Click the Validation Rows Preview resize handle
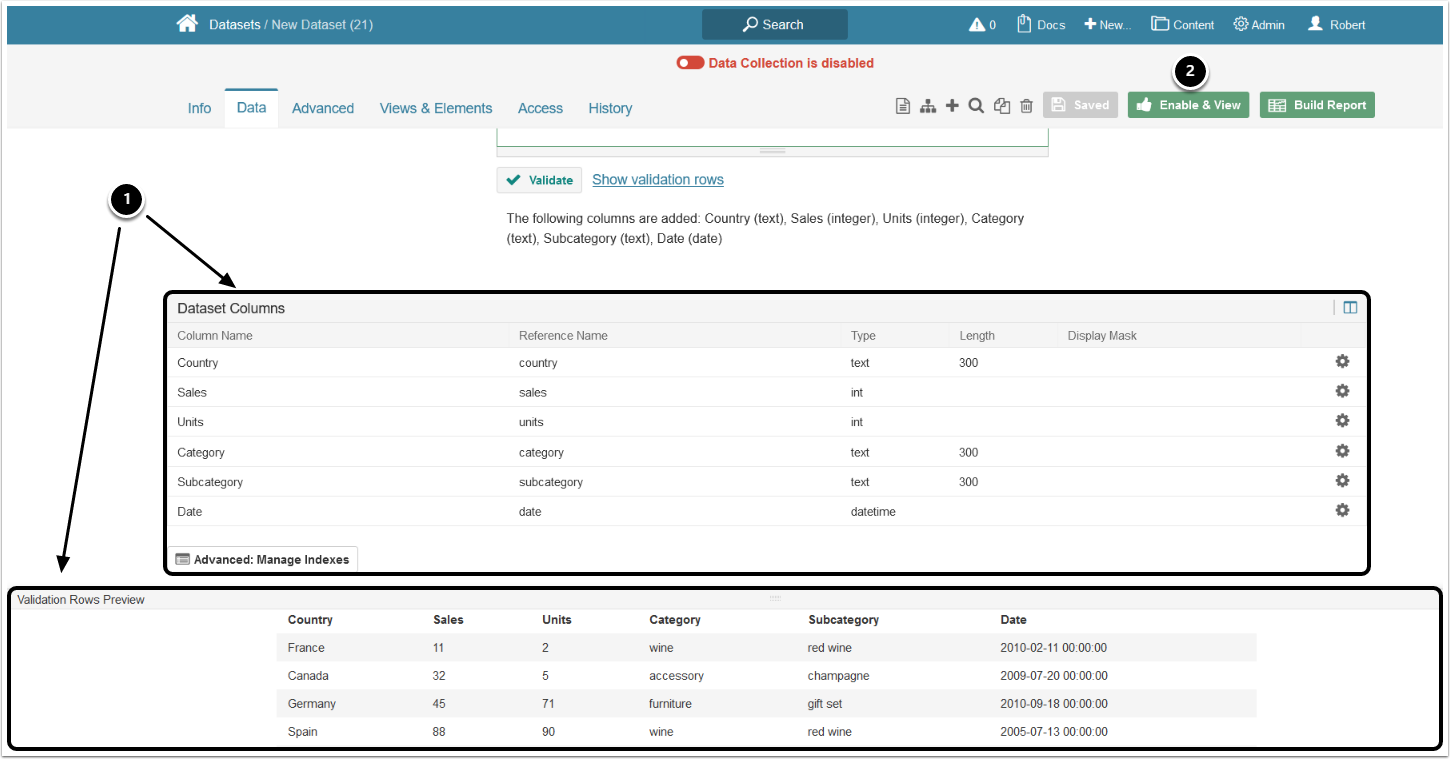Image resolution: width=1450 pixels, height=759 pixels. (x=775, y=598)
